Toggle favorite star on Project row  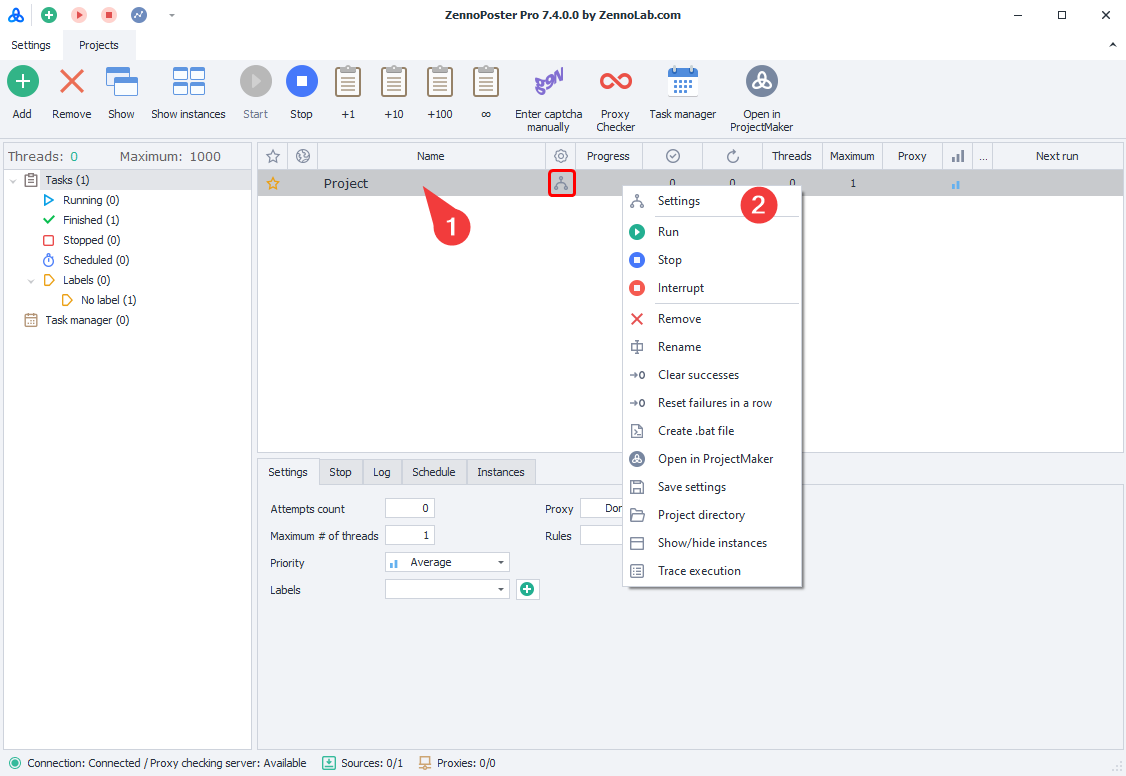coord(272,184)
